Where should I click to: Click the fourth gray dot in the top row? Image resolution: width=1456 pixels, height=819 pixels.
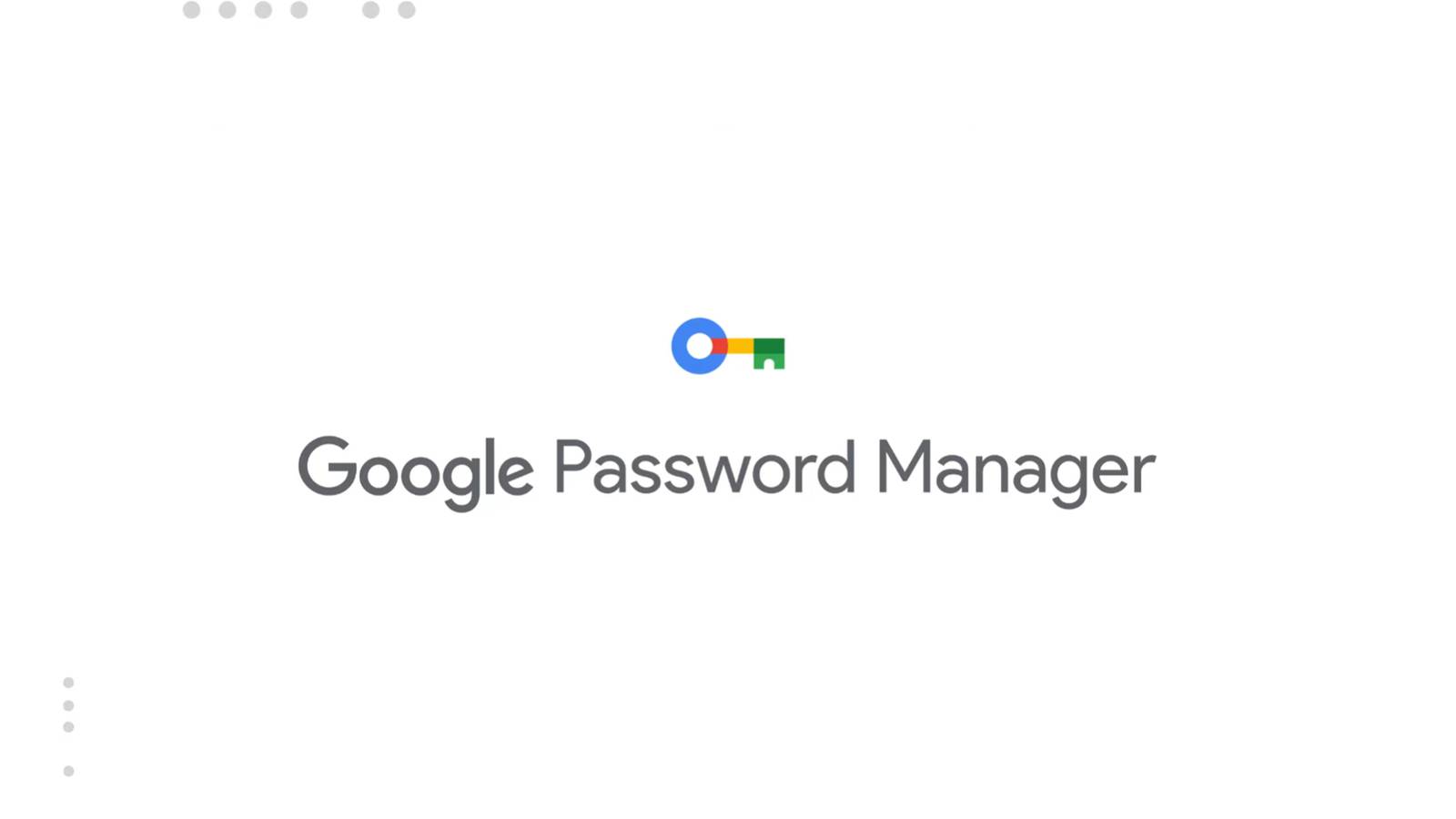pyautogui.click(x=298, y=10)
